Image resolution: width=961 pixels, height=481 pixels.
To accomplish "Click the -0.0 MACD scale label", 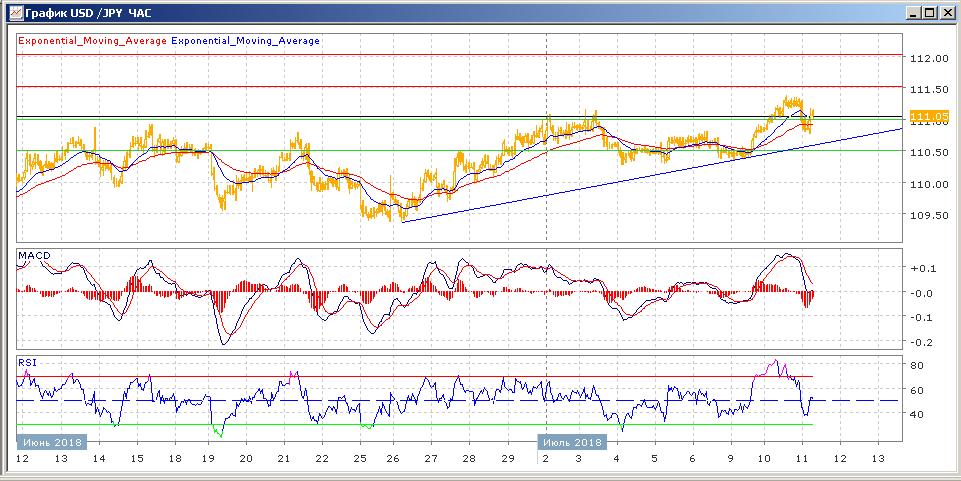I will tap(922, 293).
